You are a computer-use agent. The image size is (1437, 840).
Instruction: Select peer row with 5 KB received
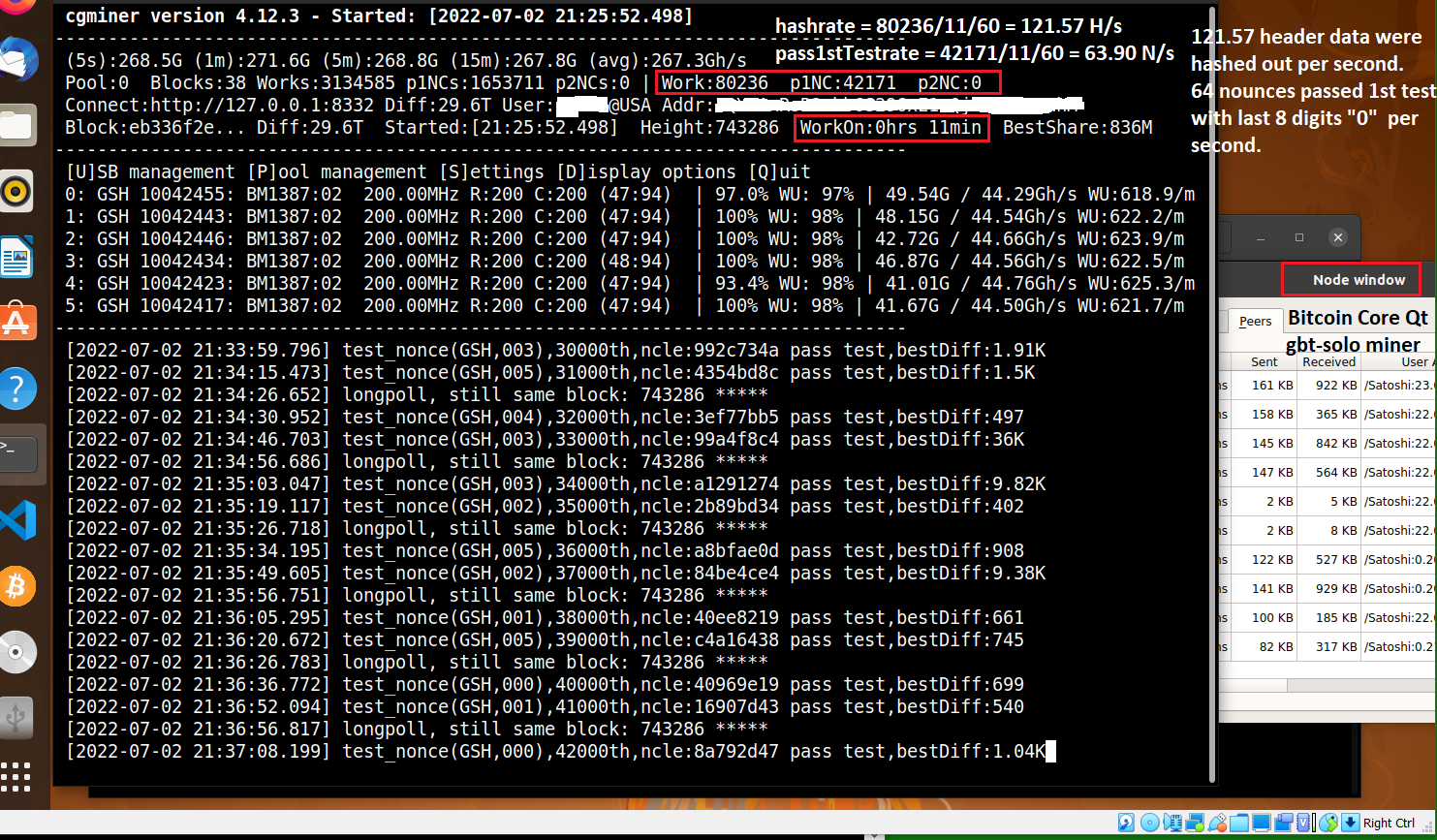(x=1328, y=501)
